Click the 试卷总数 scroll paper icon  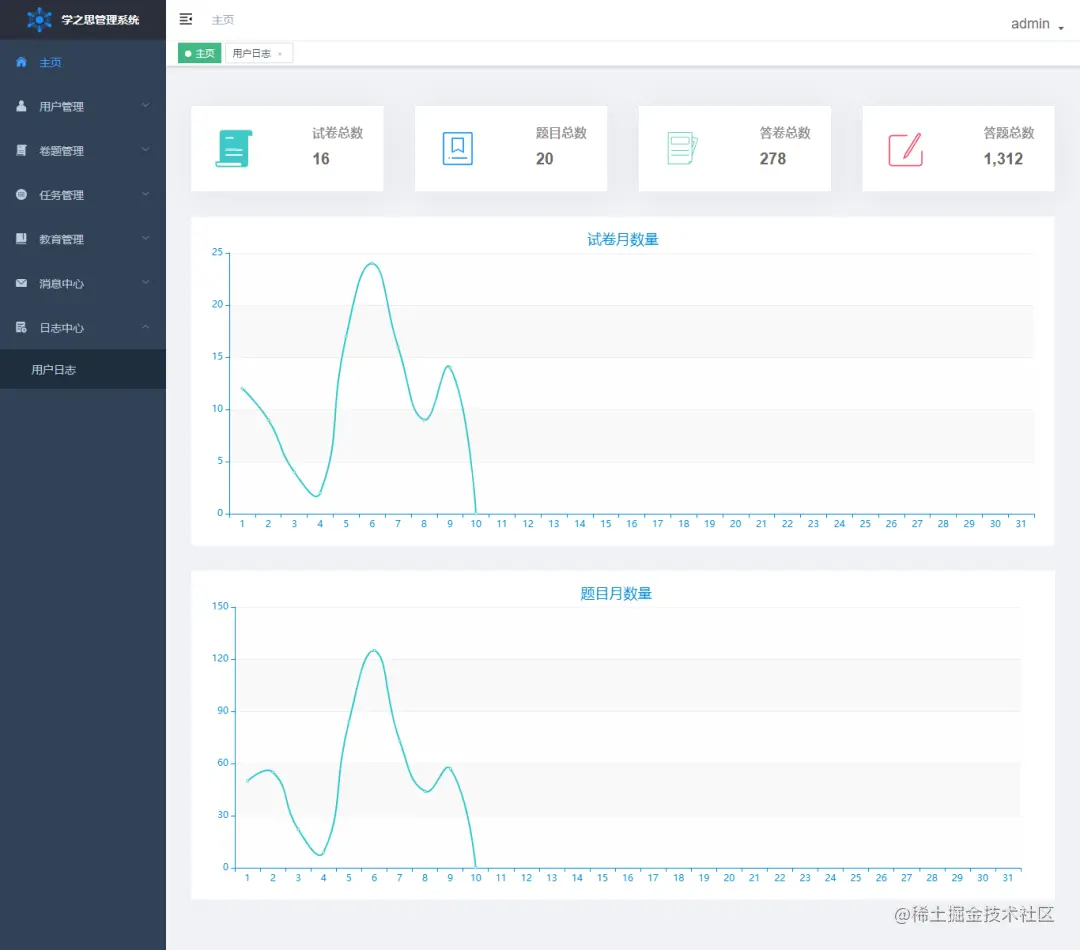pyautogui.click(x=233, y=148)
